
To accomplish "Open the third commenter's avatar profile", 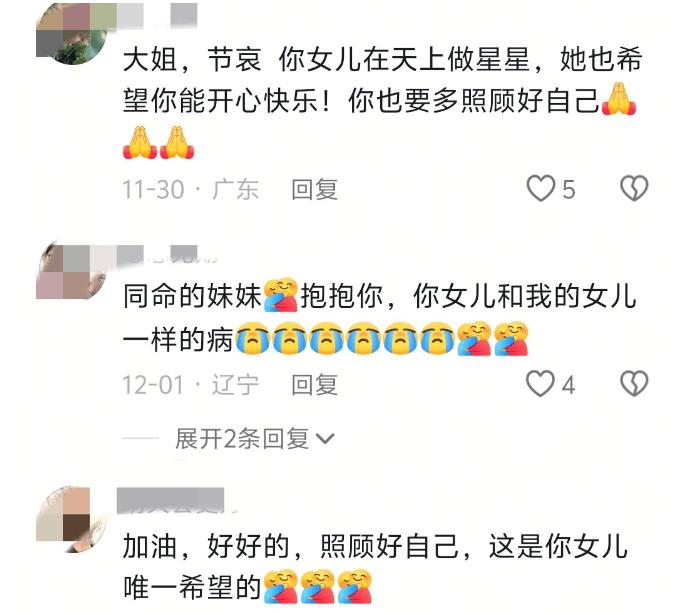I will [71, 519].
